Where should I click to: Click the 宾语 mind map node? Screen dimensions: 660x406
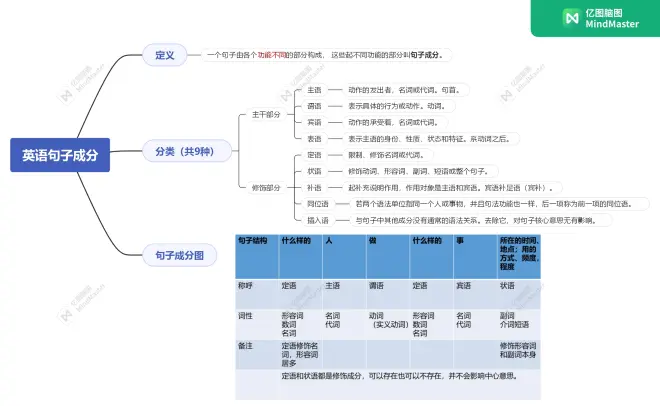coord(314,122)
